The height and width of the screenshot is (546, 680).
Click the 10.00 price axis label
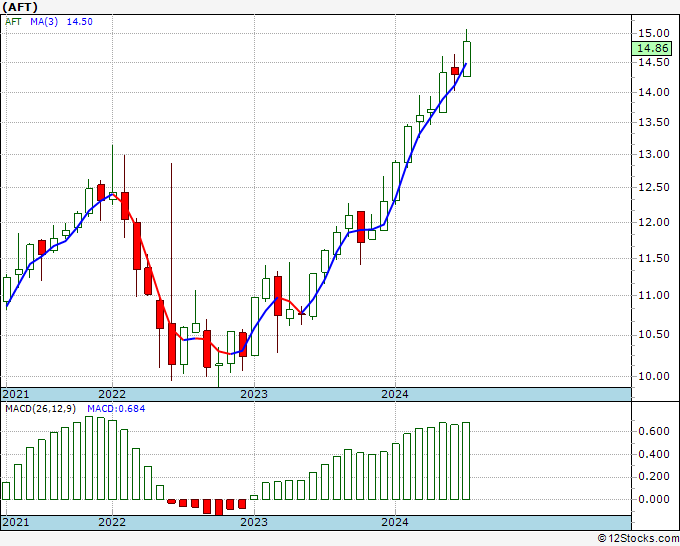pos(654,376)
